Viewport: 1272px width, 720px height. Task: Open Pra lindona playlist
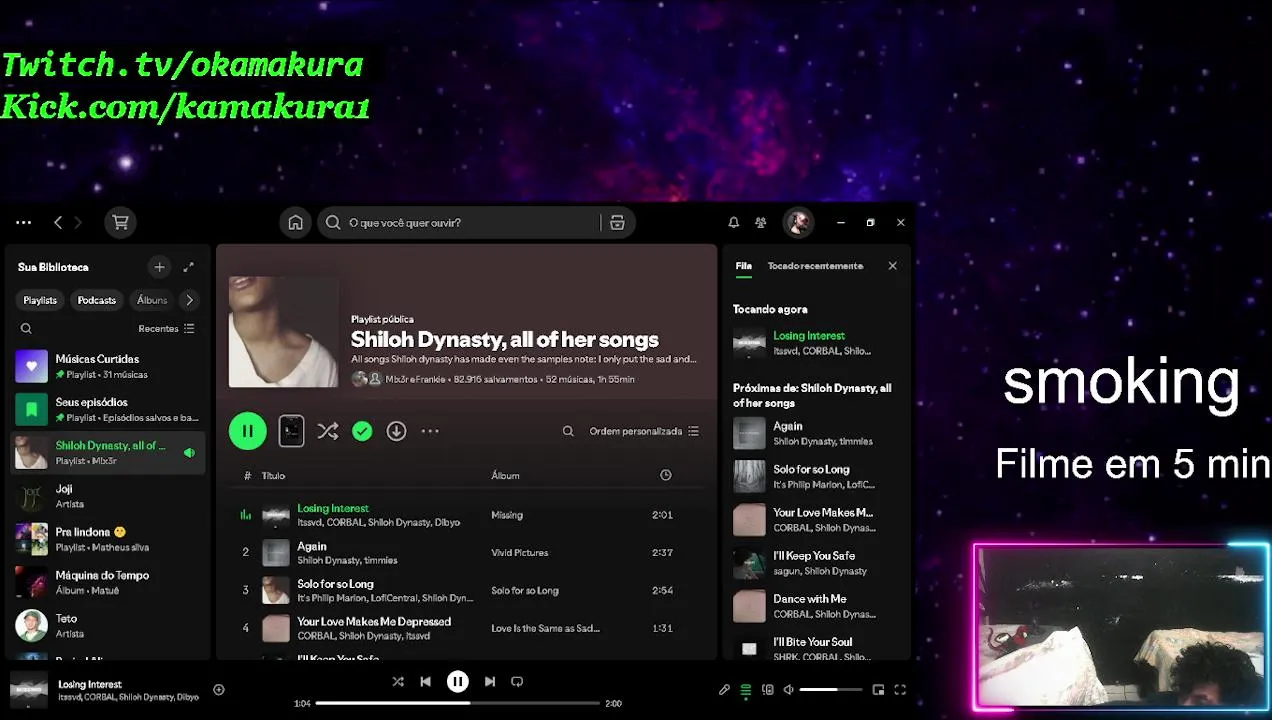[x=107, y=539]
